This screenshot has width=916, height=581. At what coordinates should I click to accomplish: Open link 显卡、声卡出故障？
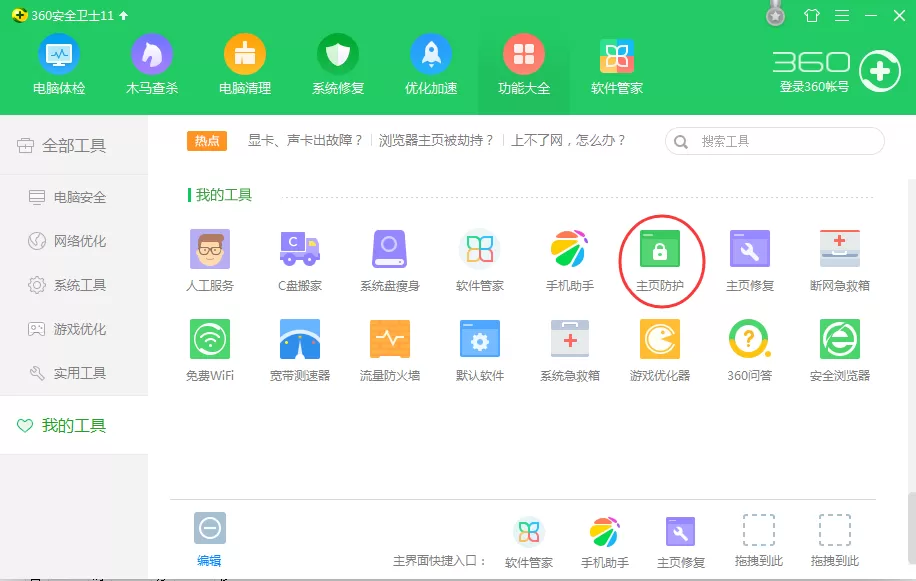pos(306,140)
